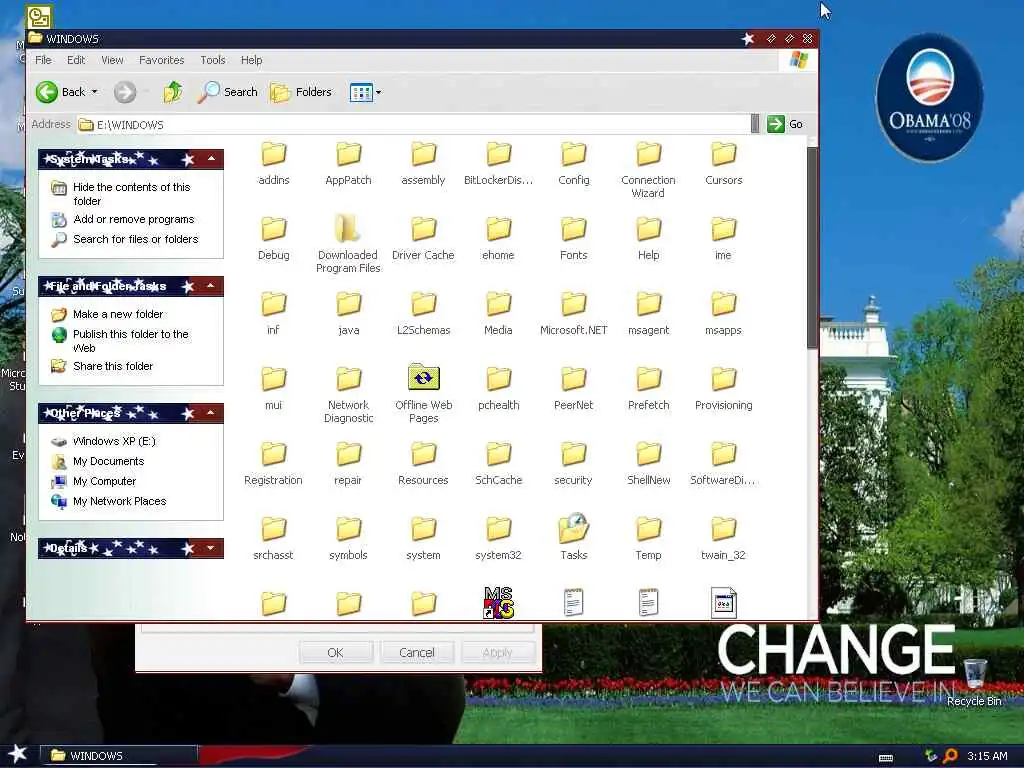Open the Views icon menu

click(x=361, y=92)
